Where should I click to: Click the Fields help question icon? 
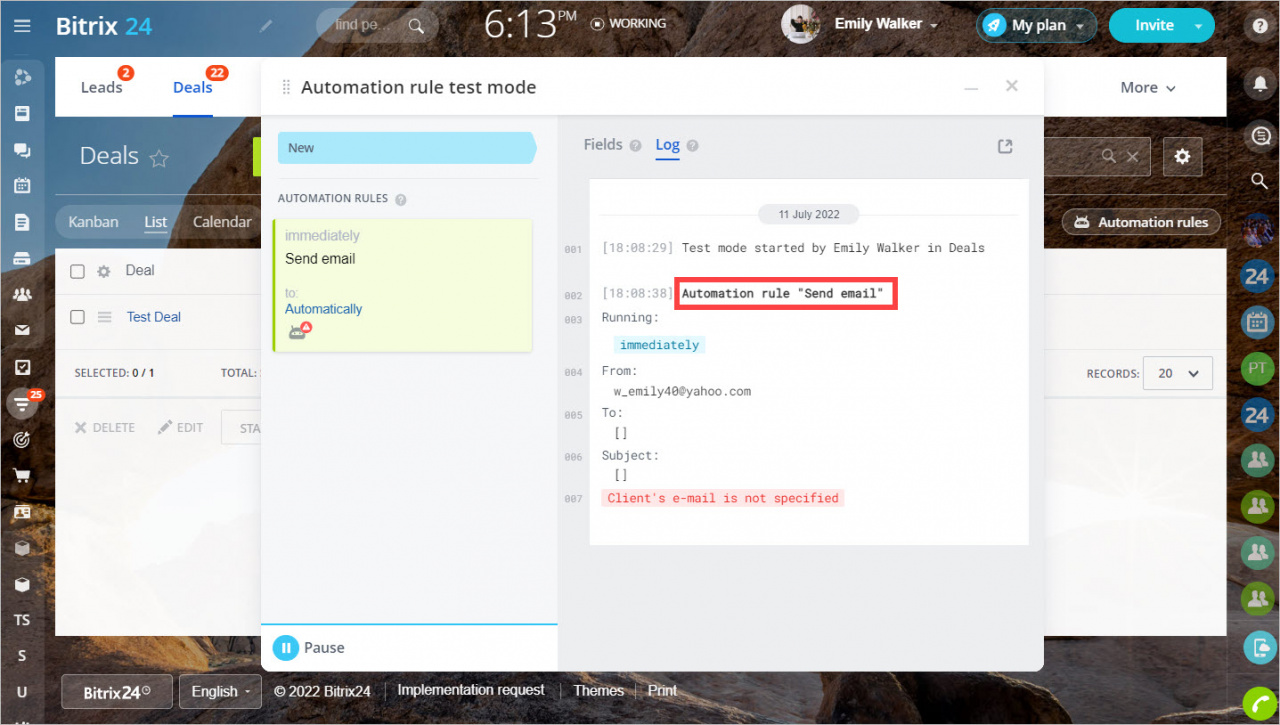[x=635, y=146]
